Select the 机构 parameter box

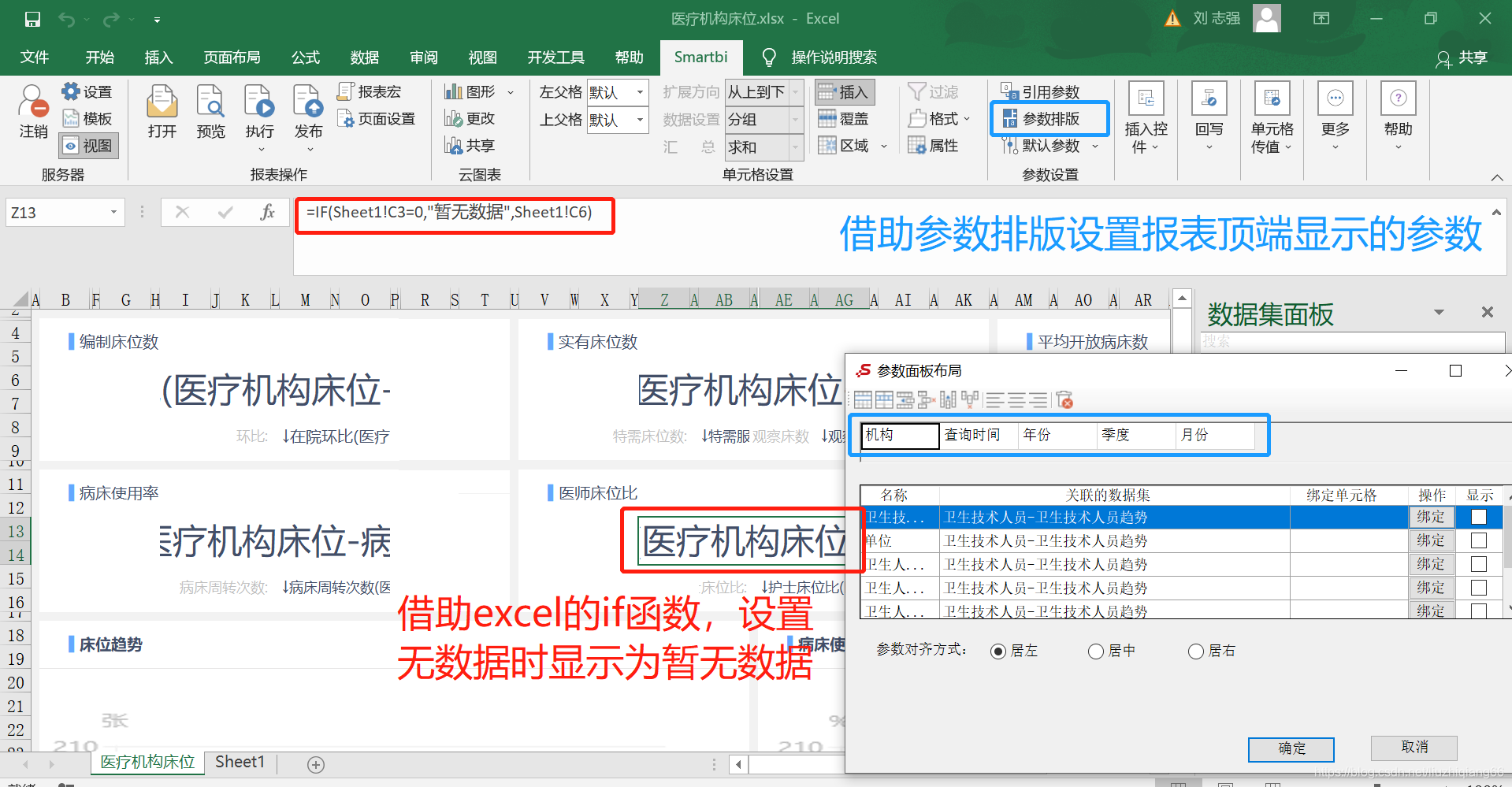pos(901,436)
